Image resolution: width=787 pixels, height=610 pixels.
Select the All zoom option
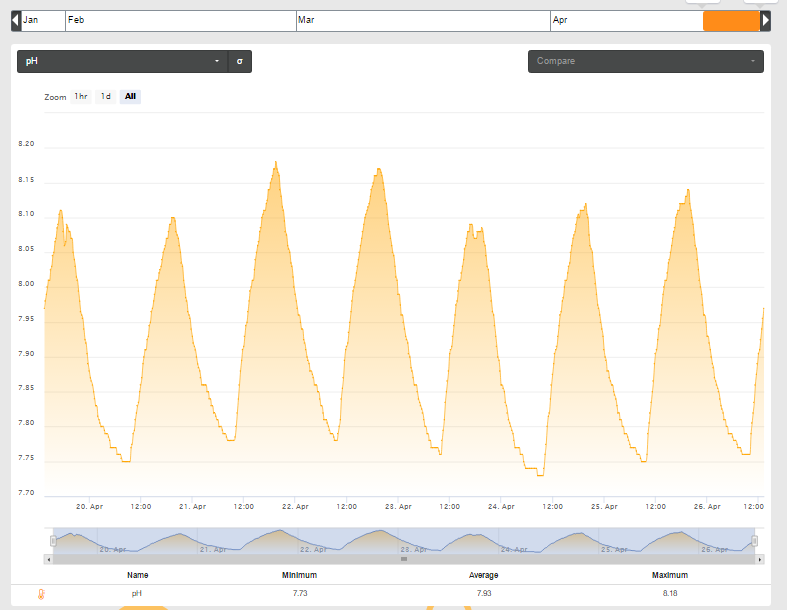(x=130, y=96)
